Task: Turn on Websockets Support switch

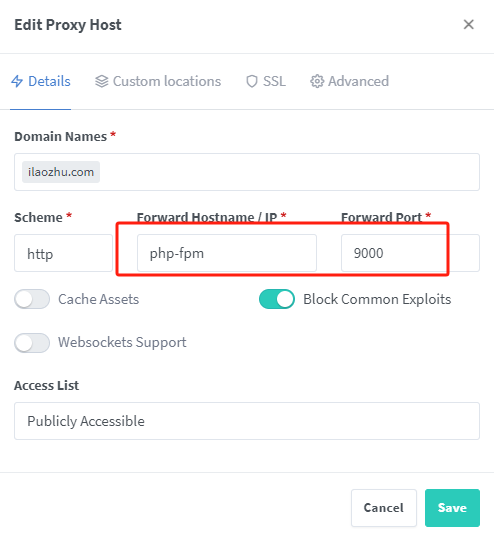Action: tap(32, 343)
